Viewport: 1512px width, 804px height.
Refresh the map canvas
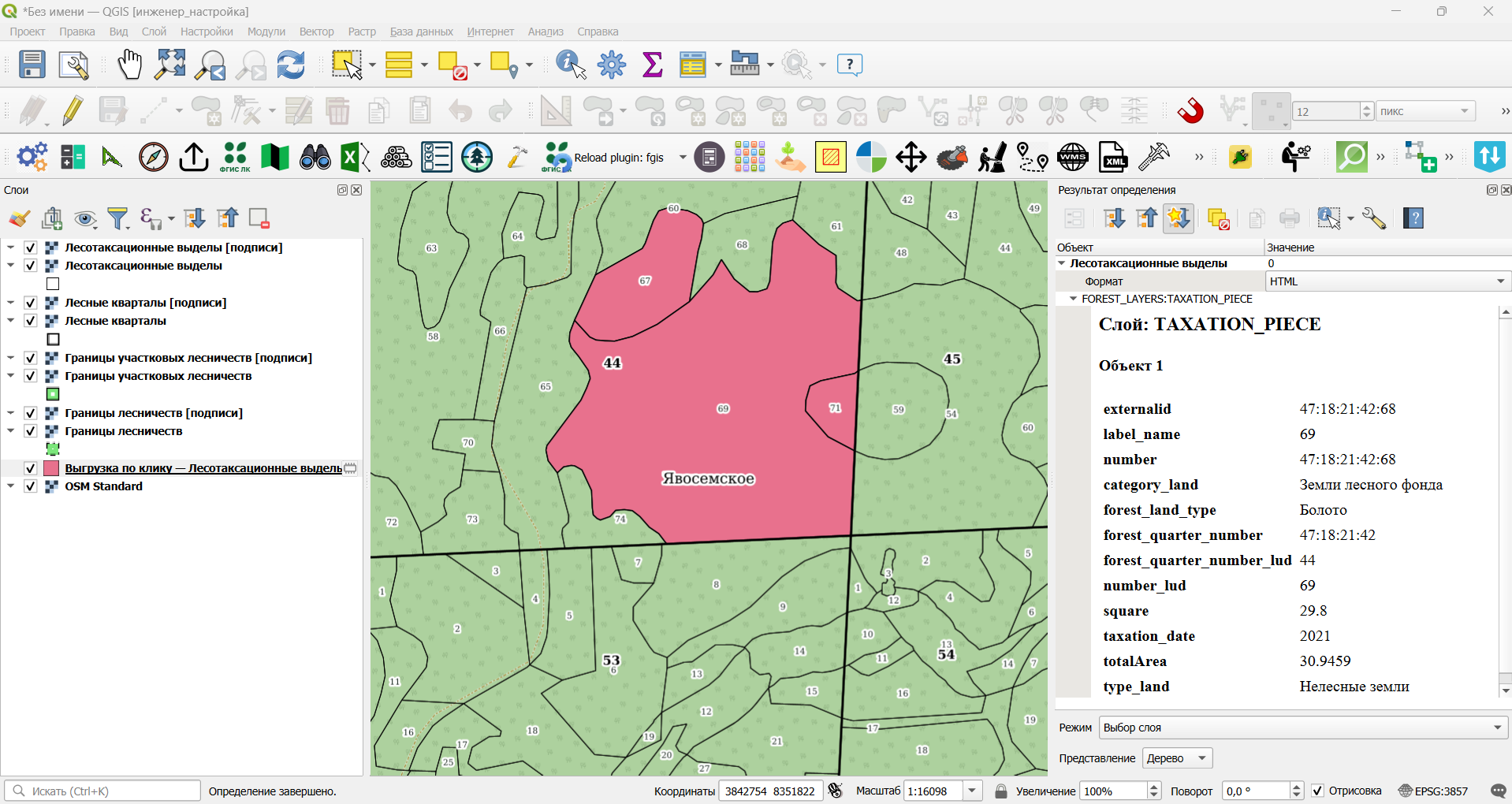(291, 65)
